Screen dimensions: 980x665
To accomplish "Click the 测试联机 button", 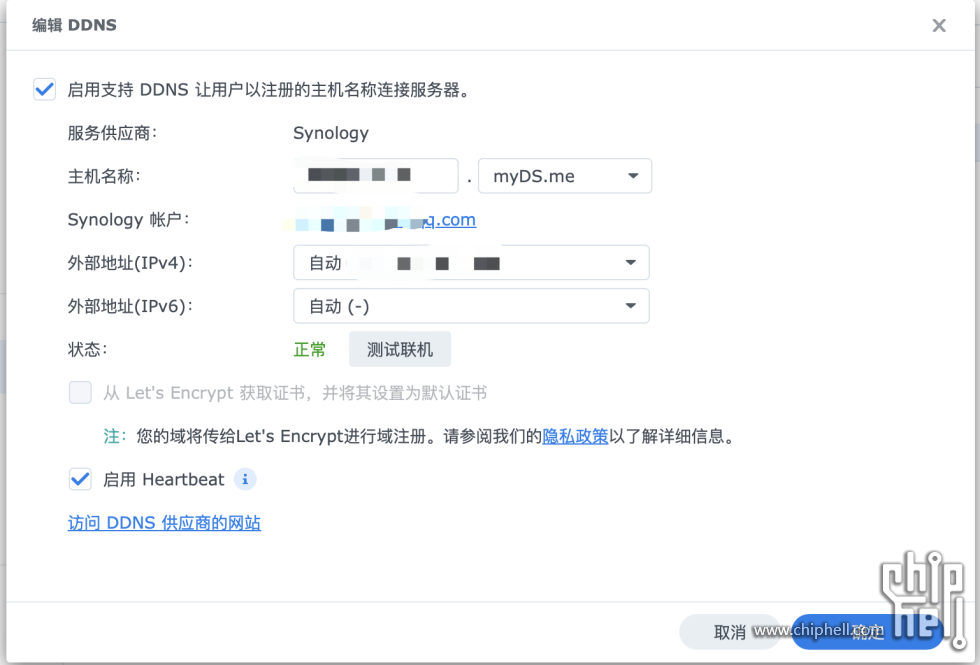I will tap(400, 349).
